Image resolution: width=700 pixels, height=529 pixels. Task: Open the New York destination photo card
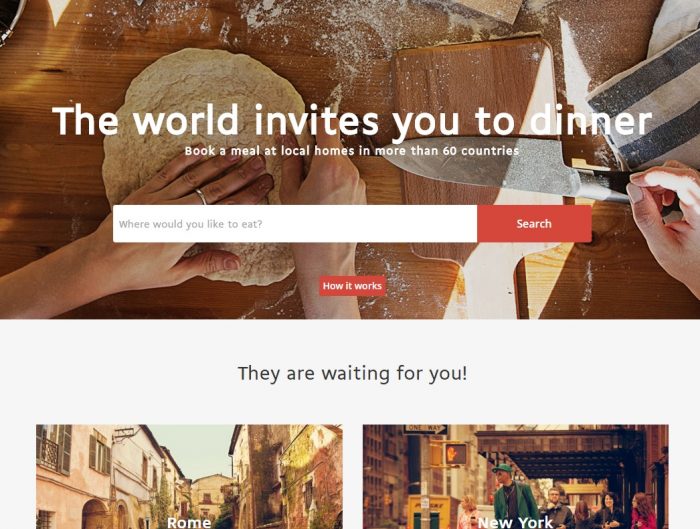click(x=516, y=477)
